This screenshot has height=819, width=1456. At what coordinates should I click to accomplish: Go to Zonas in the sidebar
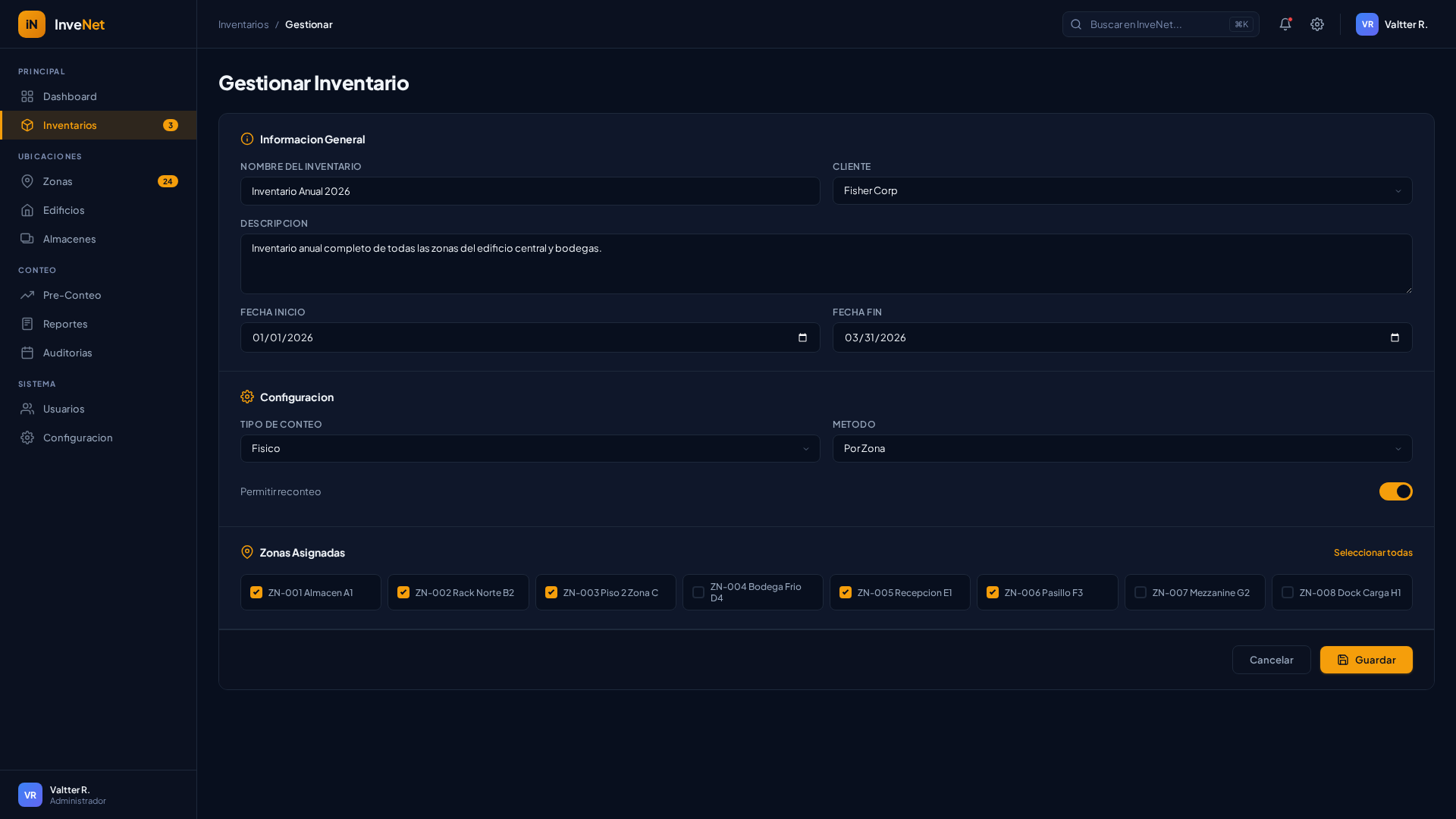point(58,181)
